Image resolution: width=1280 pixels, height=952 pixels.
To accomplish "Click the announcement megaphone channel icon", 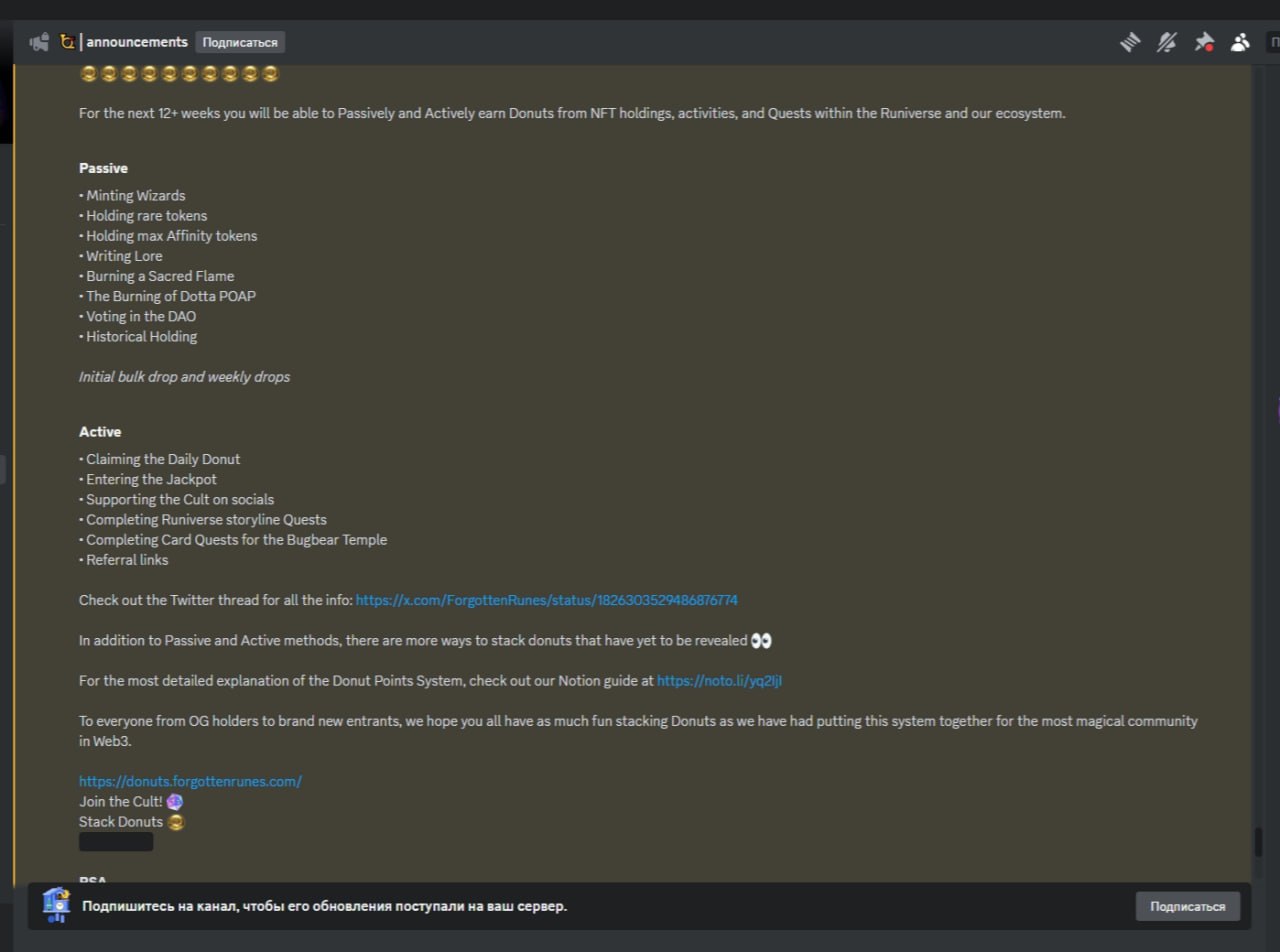I will click(39, 42).
